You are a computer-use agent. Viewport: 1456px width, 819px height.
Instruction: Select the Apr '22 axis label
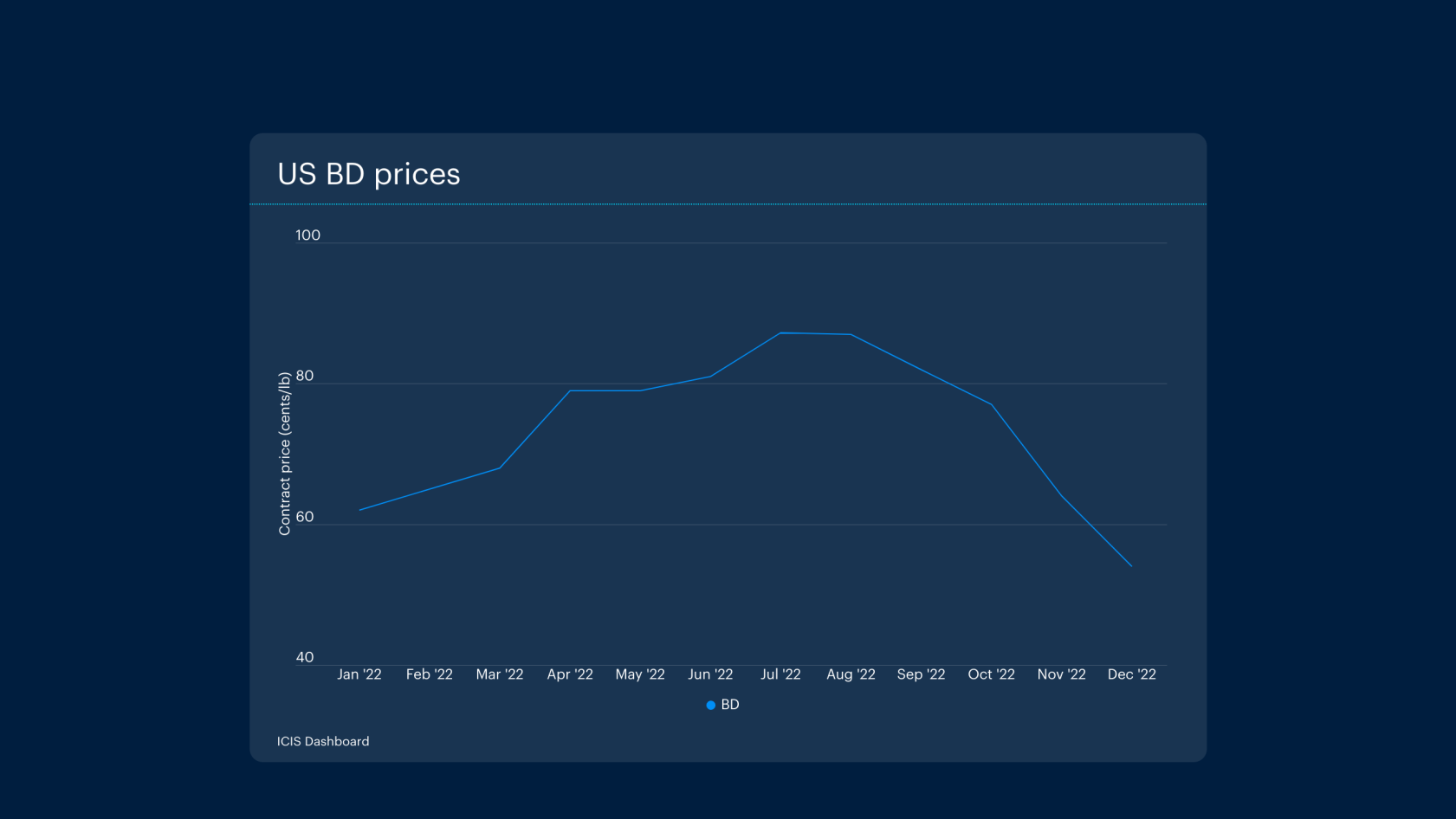[x=570, y=674]
